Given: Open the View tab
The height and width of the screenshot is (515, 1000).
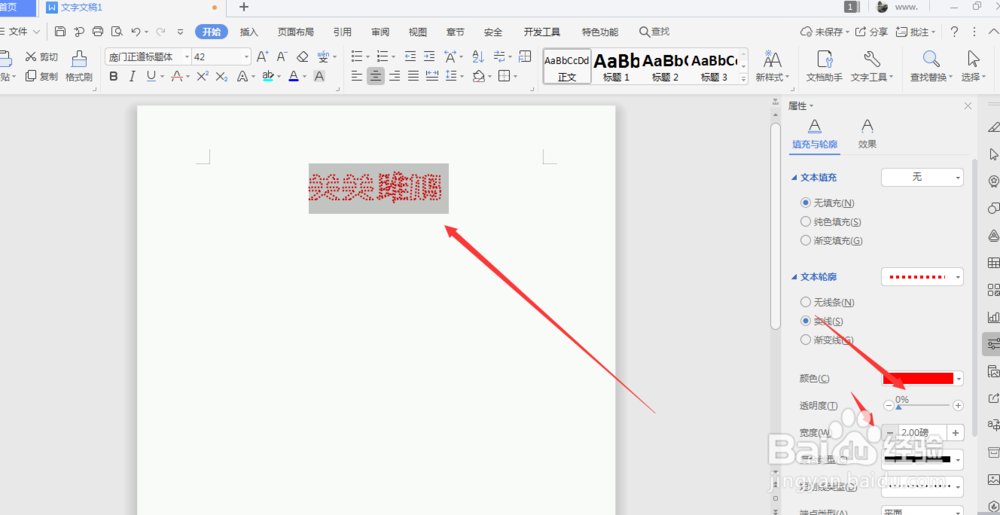Looking at the screenshot, I should [418, 32].
